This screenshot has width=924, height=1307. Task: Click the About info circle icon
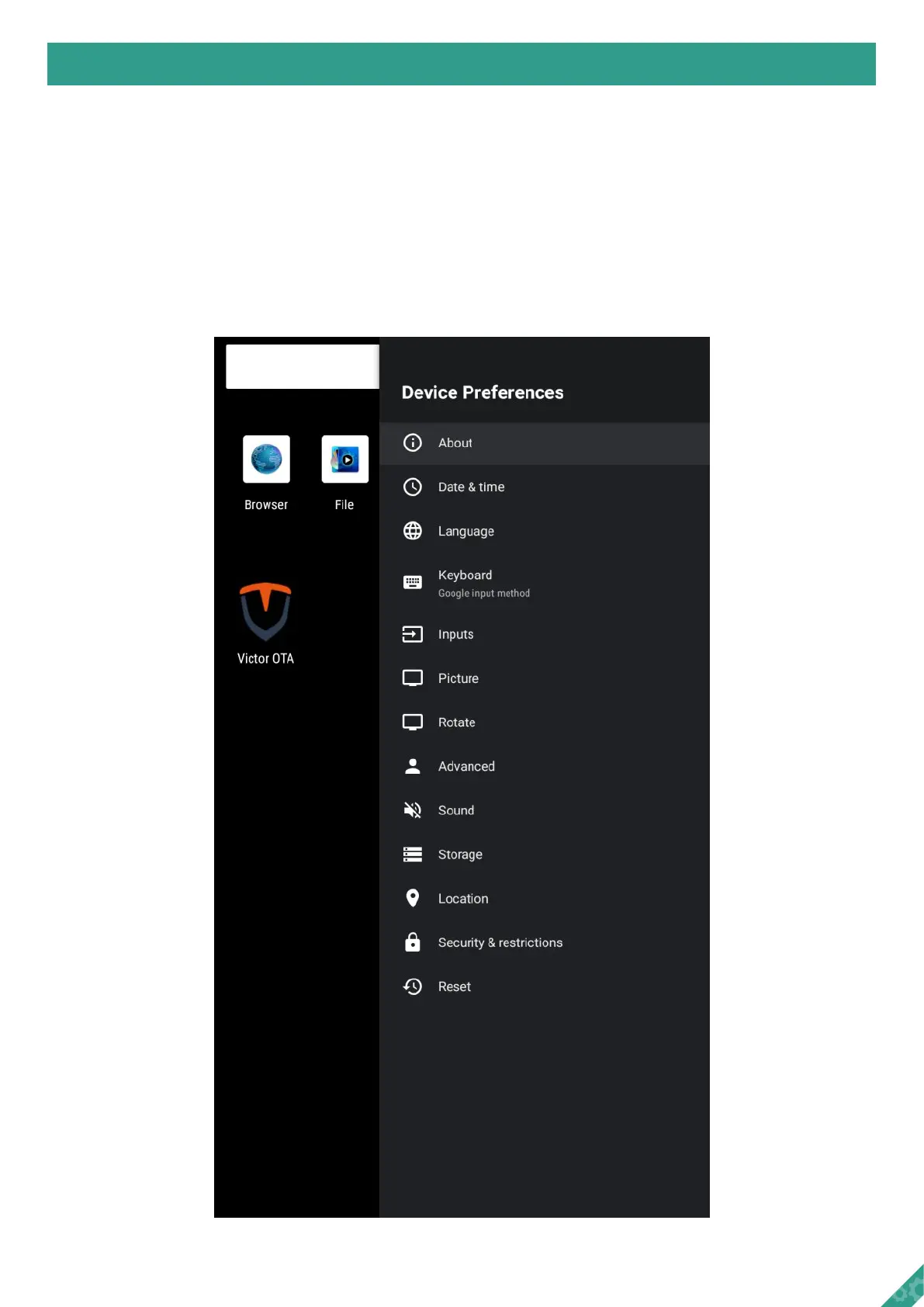413,442
